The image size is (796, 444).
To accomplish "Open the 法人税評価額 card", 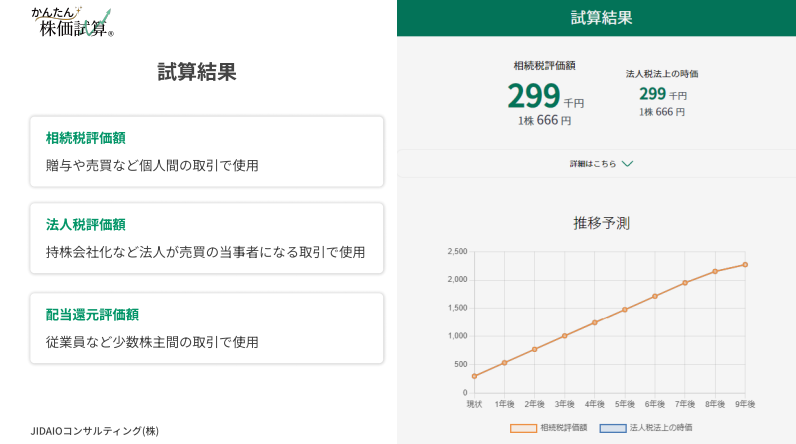I will (x=206, y=238).
